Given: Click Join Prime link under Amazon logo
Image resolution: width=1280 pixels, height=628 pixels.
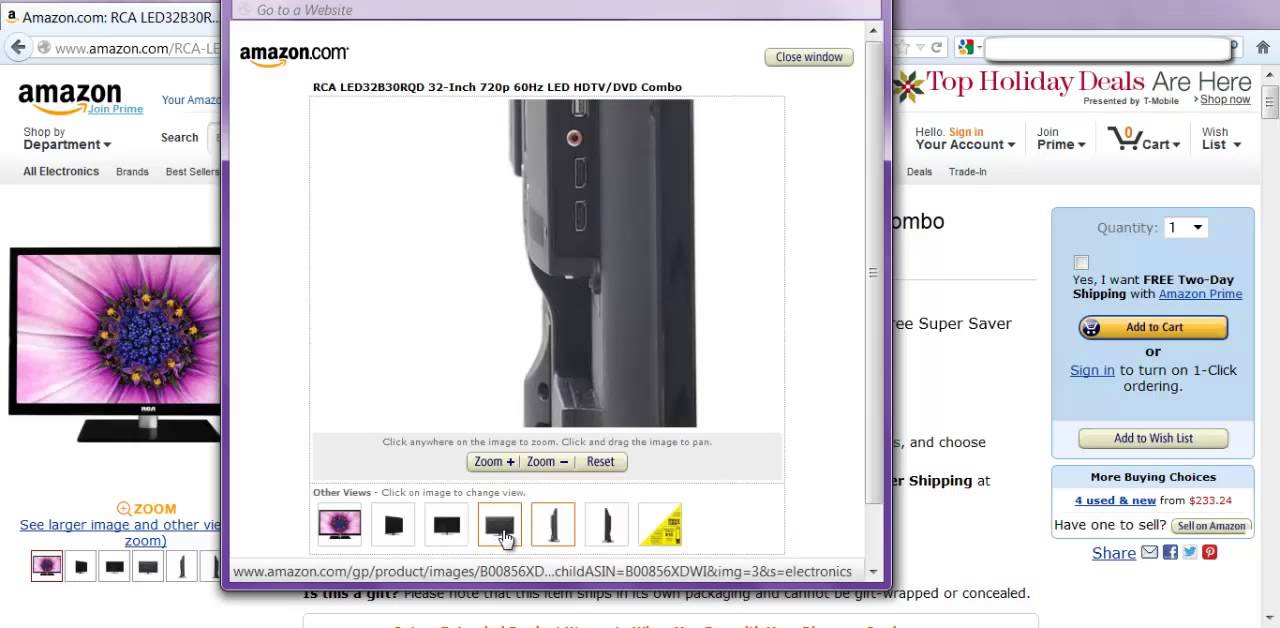Looking at the screenshot, I should (115, 109).
